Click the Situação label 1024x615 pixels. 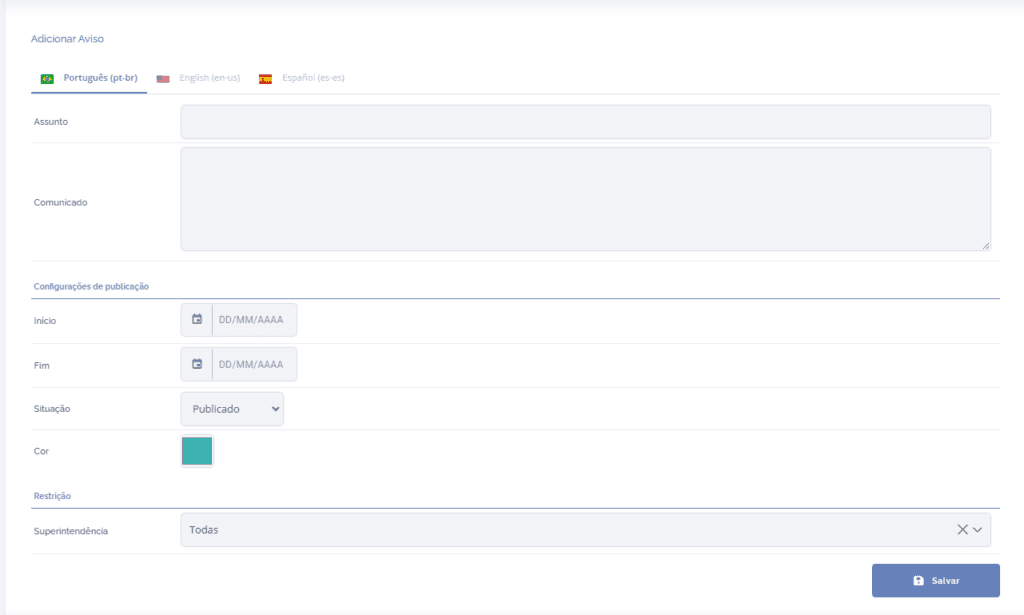[x=52, y=409]
